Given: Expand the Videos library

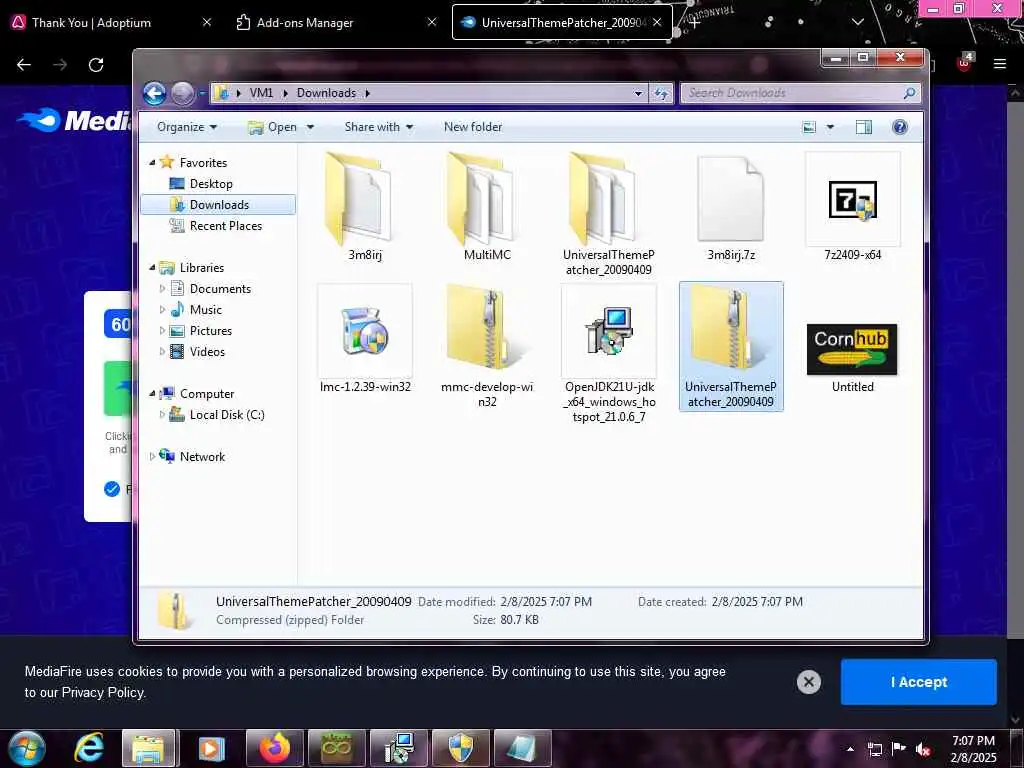Looking at the screenshot, I should [x=162, y=351].
